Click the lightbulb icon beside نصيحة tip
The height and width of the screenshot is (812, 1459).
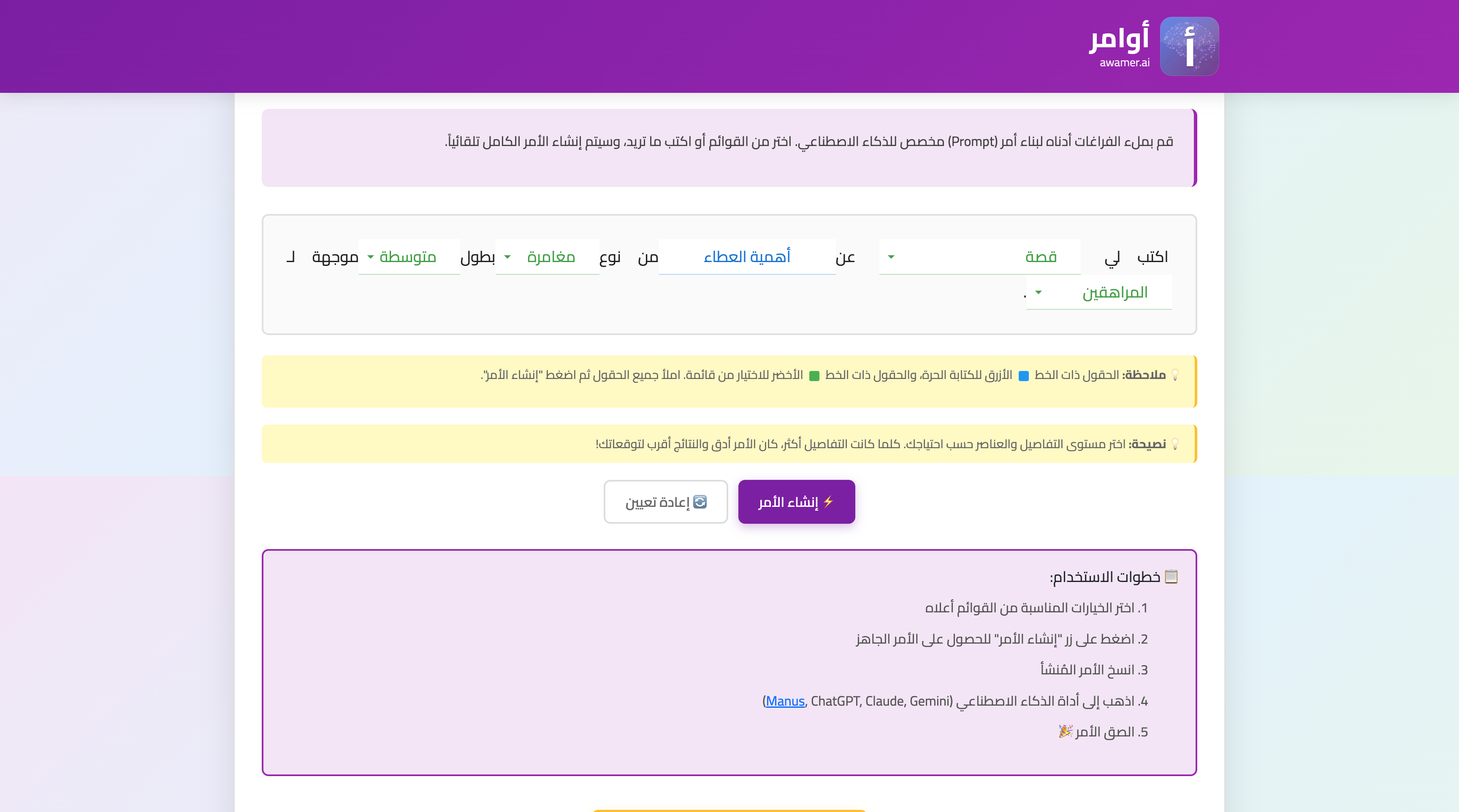click(1175, 444)
